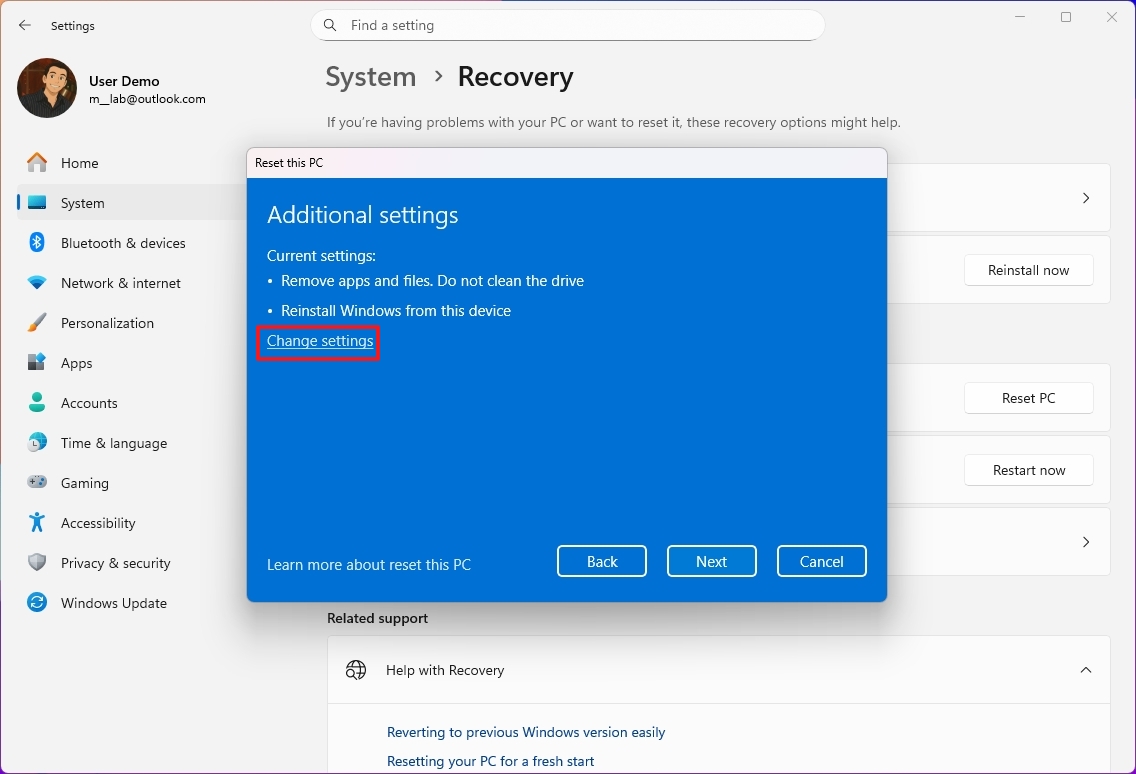Open the Accounts person icon
1136x774 pixels.
click(37, 403)
